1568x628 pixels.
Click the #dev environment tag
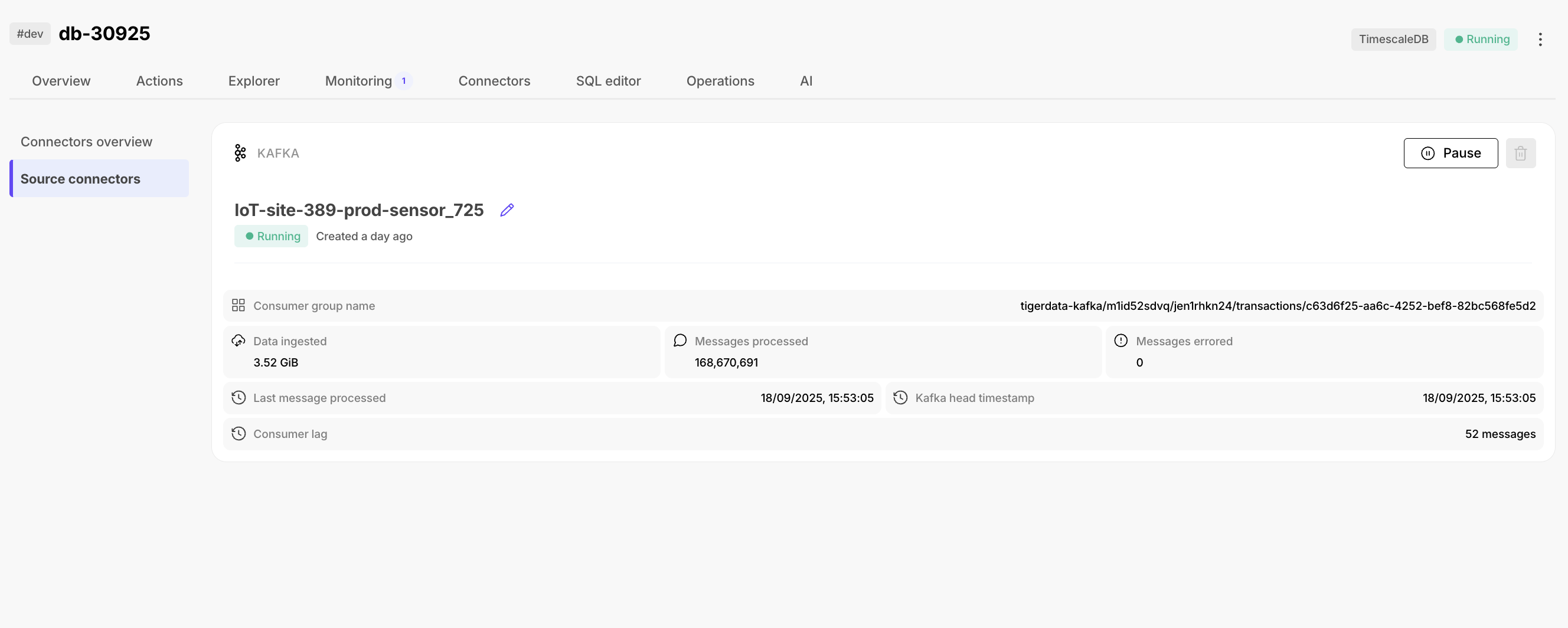(30, 34)
